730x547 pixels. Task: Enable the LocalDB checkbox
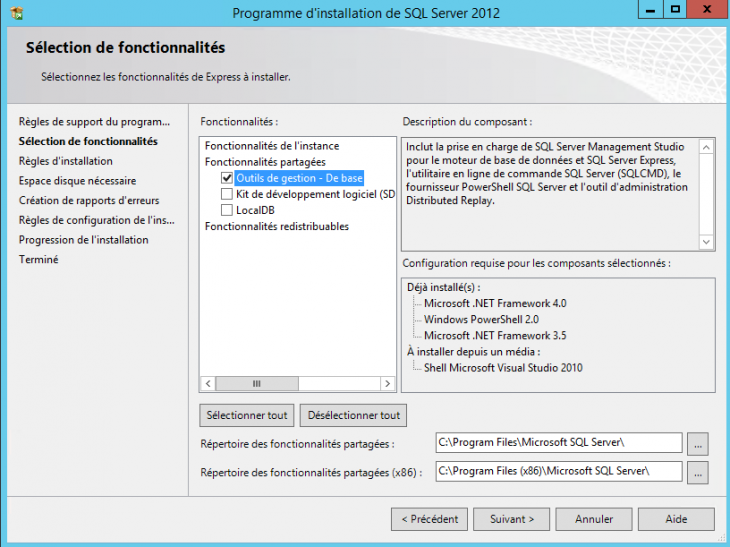(227, 210)
